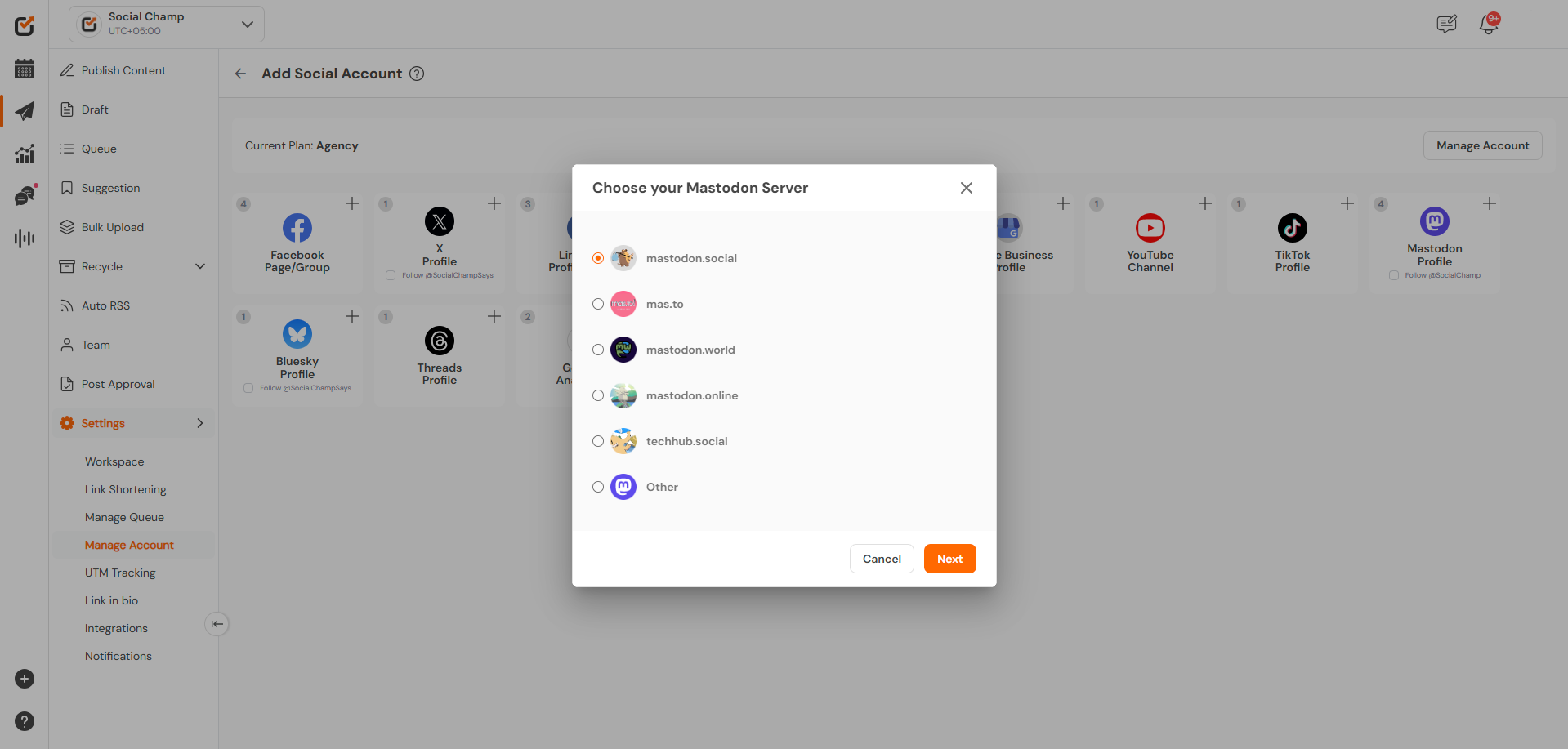1568x749 pixels.
Task: Add a Threads Profile with plus icon
Action: tap(494, 316)
